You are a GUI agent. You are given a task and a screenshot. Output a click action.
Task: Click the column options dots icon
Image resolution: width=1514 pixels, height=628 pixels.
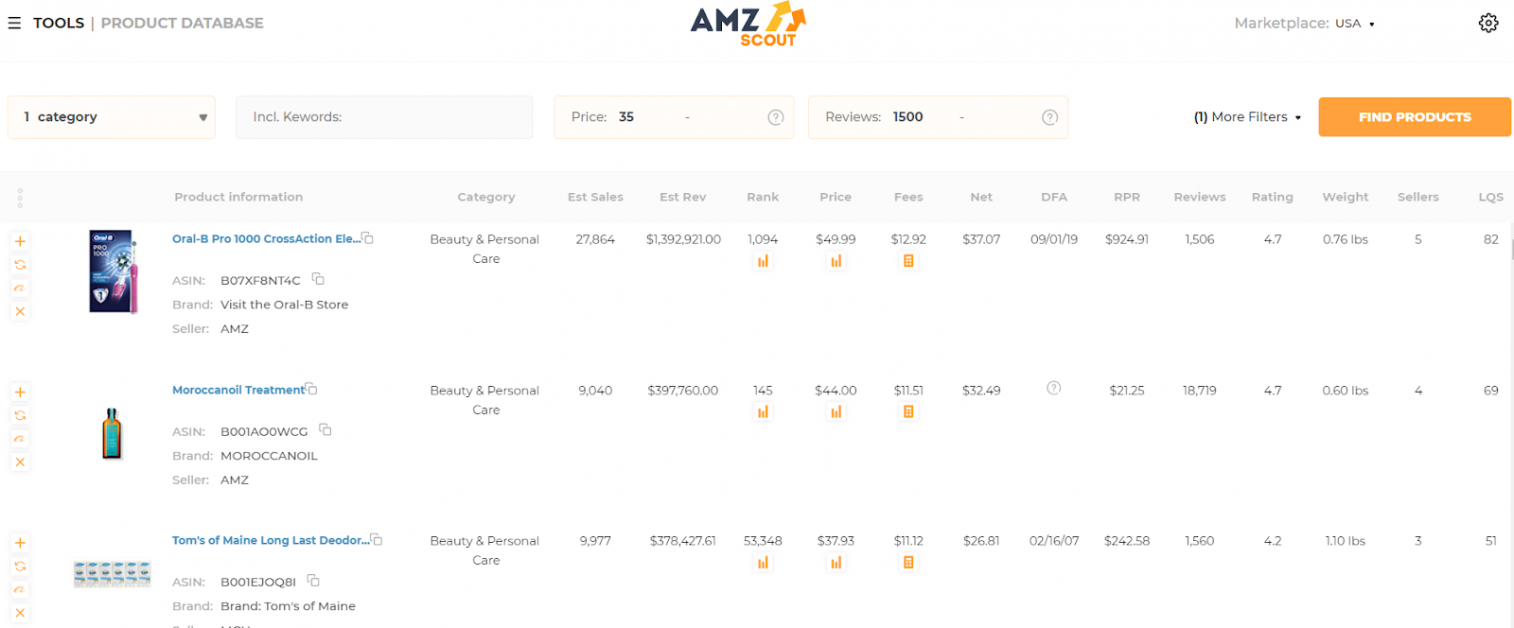[20, 198]
